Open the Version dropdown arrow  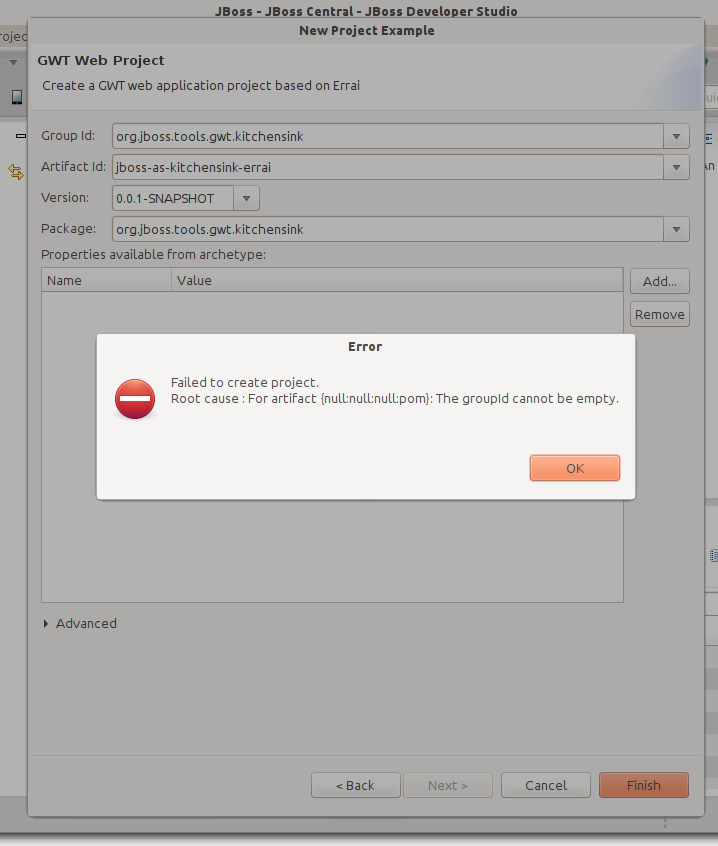[247, 199]
